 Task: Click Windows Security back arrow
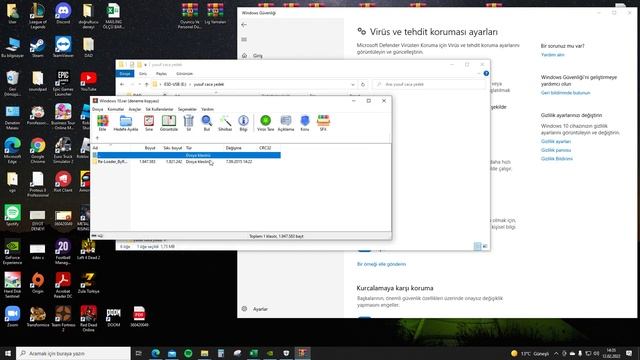(x=244, y=25)
